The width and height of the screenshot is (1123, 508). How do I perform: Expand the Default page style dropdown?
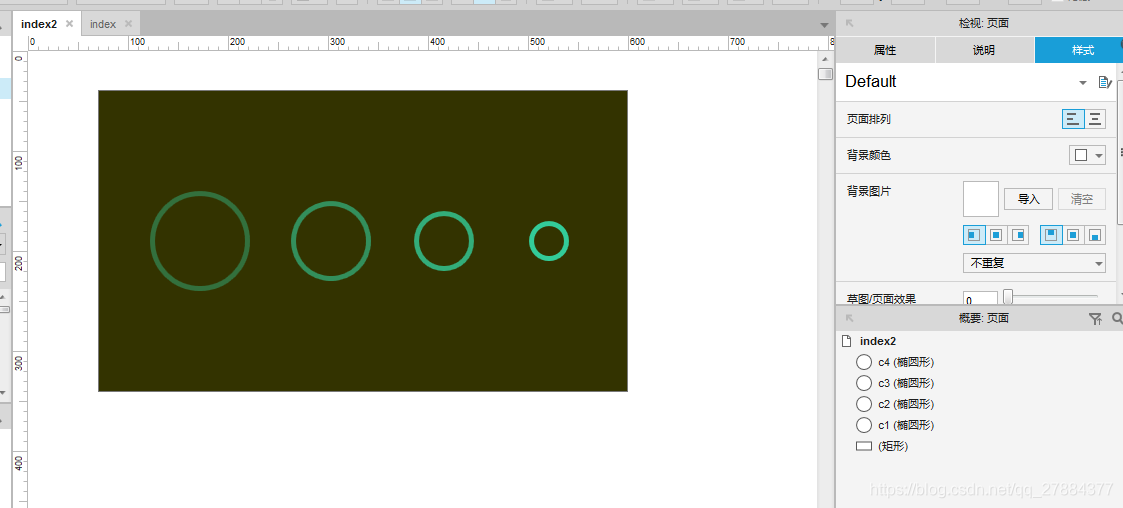[x=1083, y=83]
